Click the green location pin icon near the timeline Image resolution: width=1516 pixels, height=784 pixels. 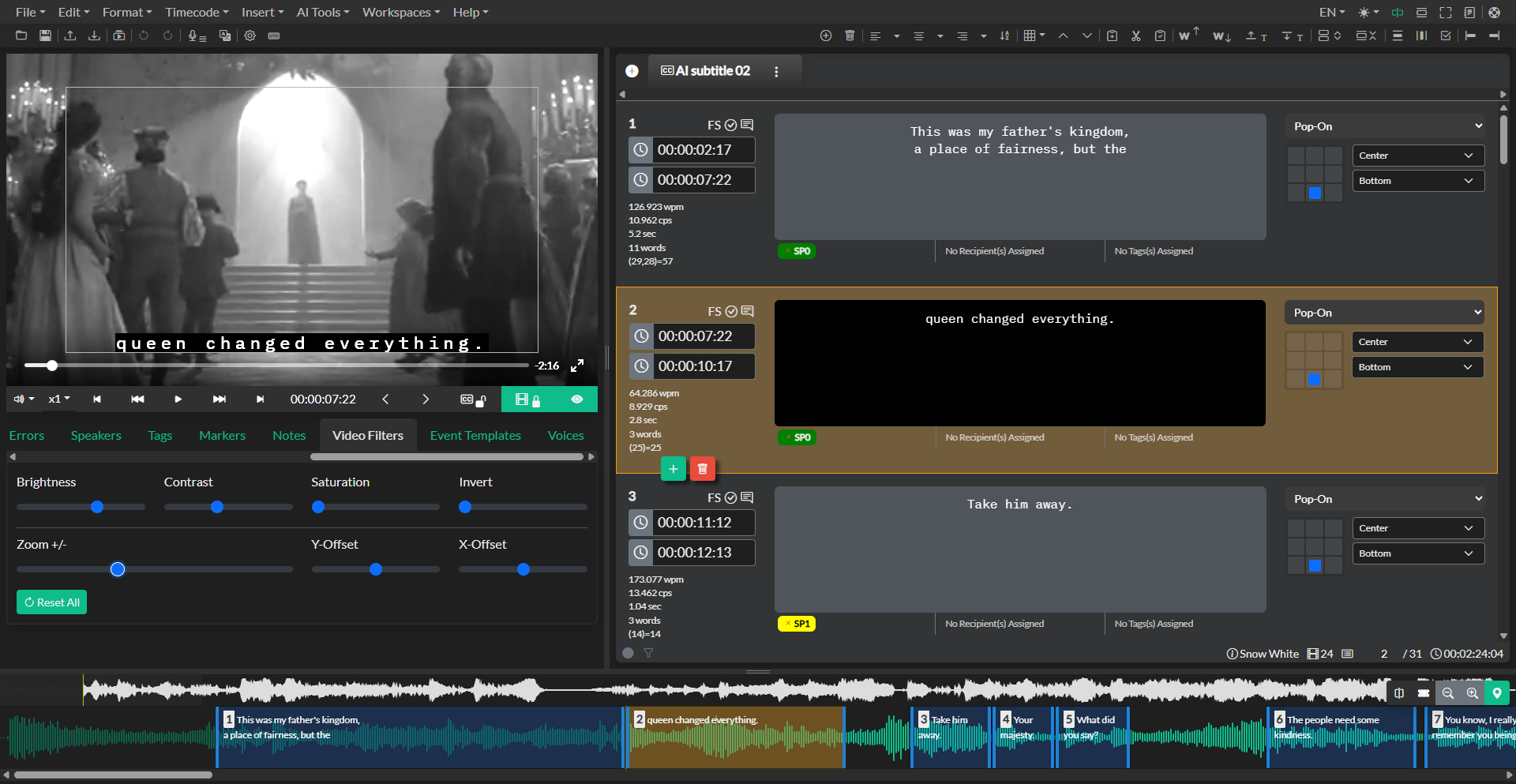pyautogui.click(x=1497, y=693)
